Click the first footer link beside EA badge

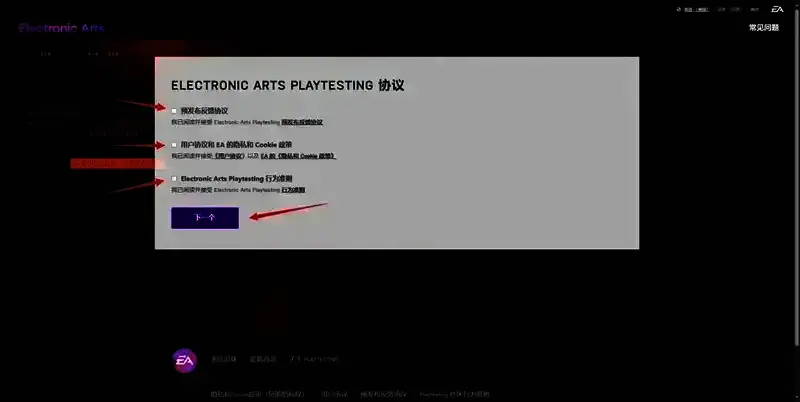tap(224, 359)
